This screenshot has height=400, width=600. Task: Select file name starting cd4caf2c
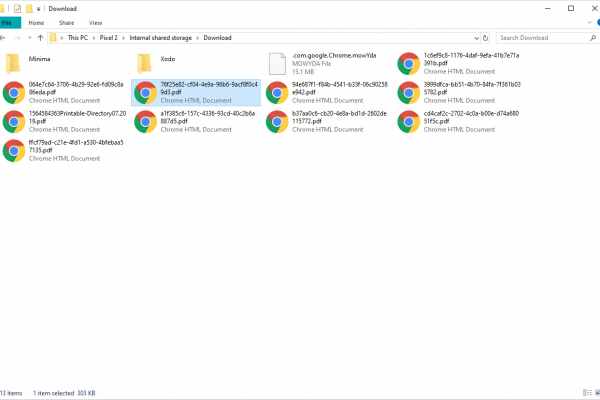(471, 117)
